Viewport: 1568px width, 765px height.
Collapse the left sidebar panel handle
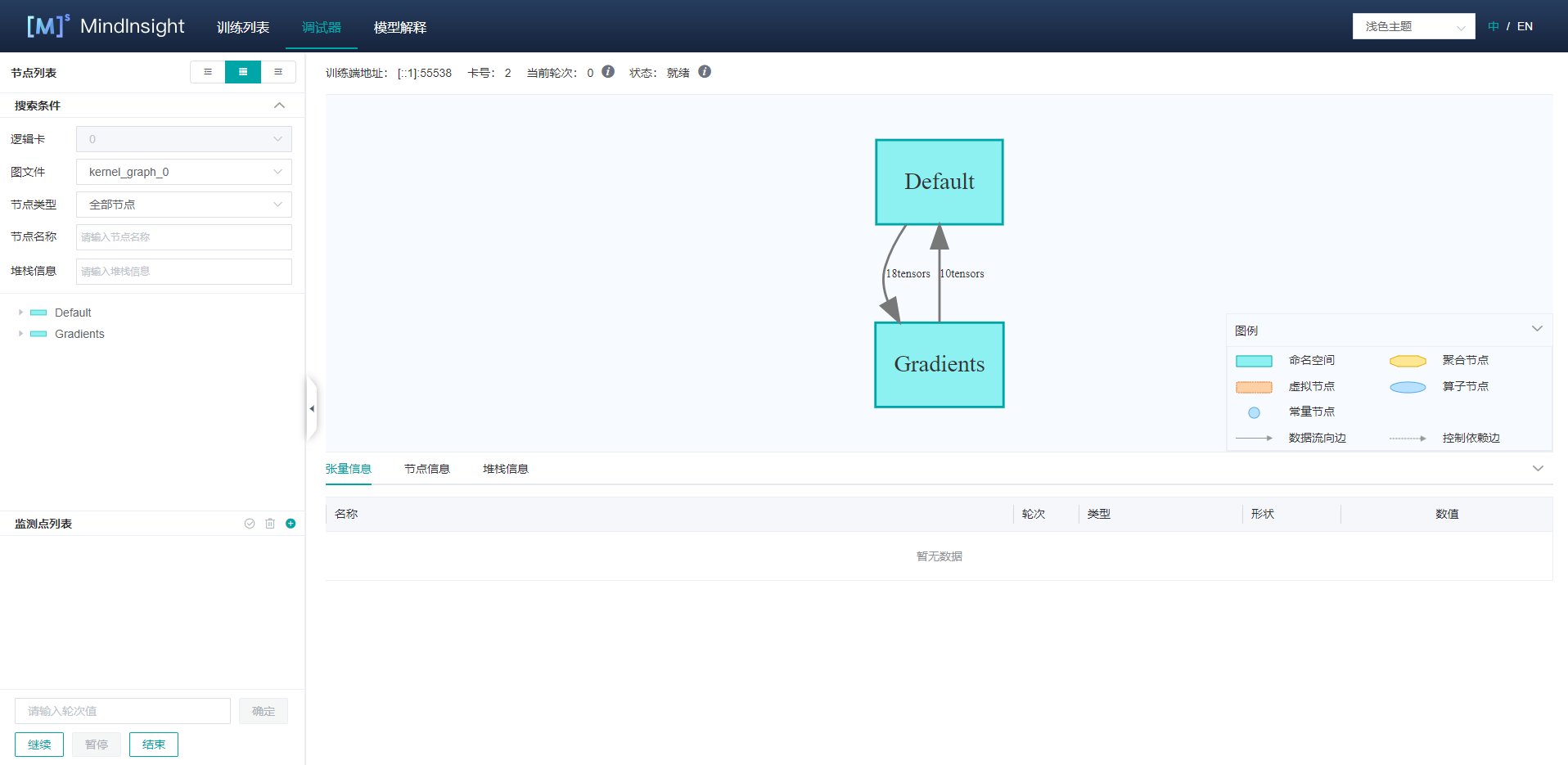point(311,408)
